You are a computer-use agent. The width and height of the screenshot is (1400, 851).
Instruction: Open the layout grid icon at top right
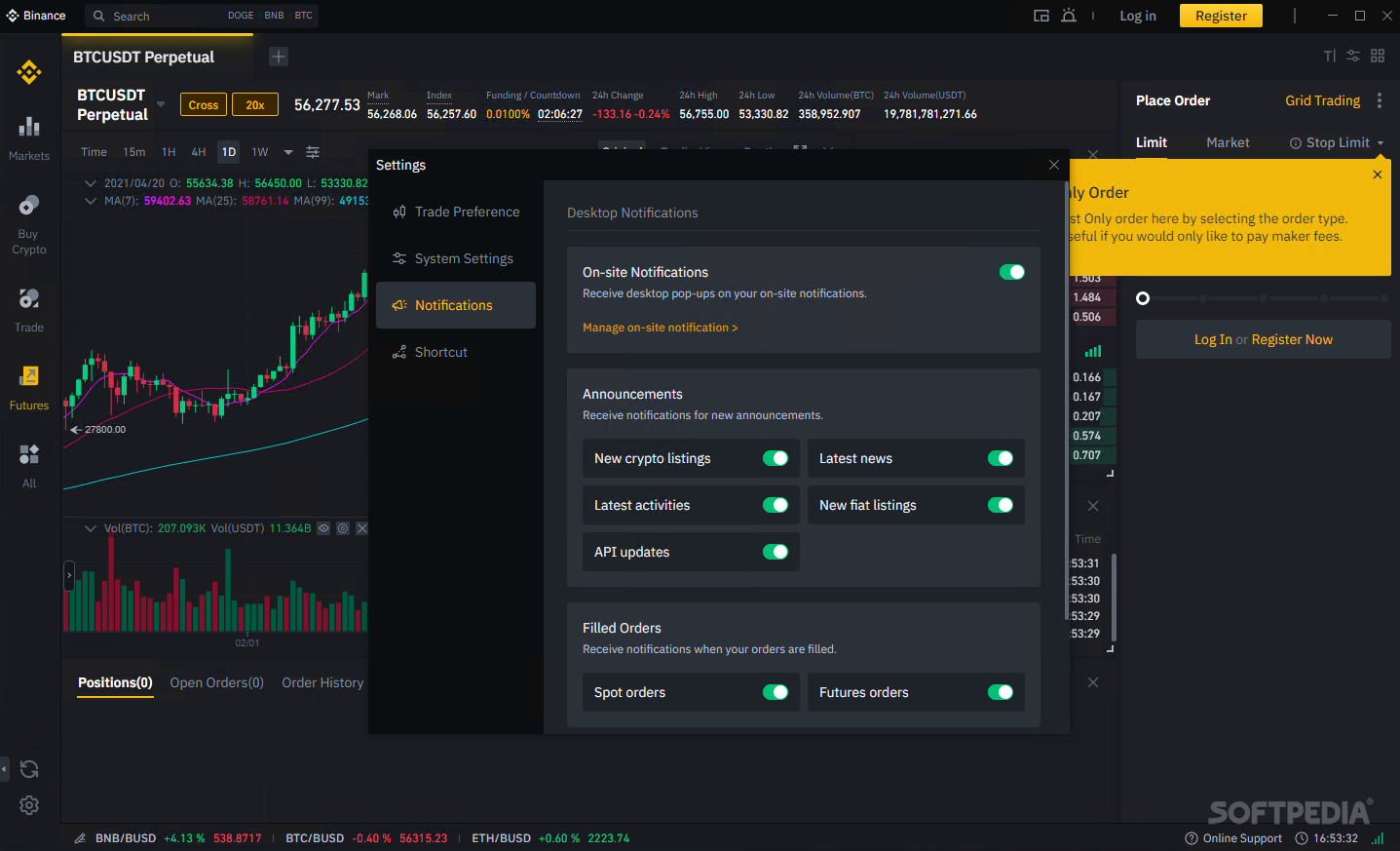tap(1378, 56)
